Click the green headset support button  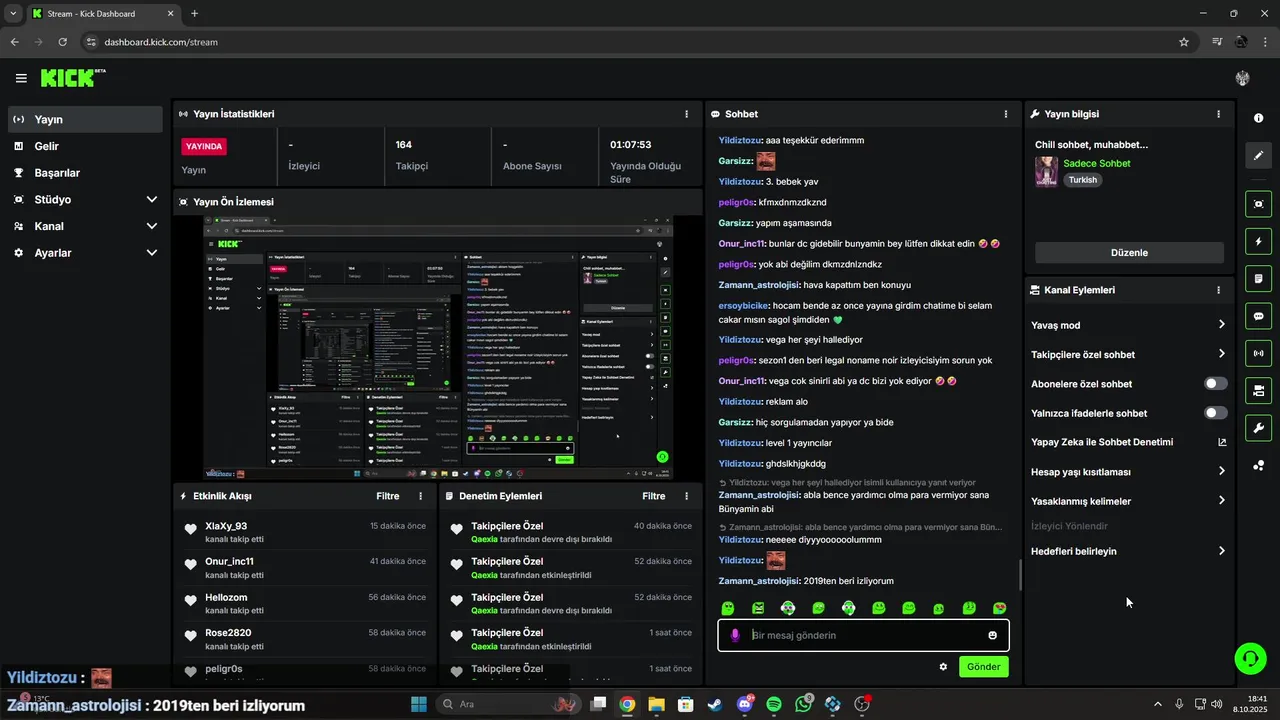[1250, 658]
